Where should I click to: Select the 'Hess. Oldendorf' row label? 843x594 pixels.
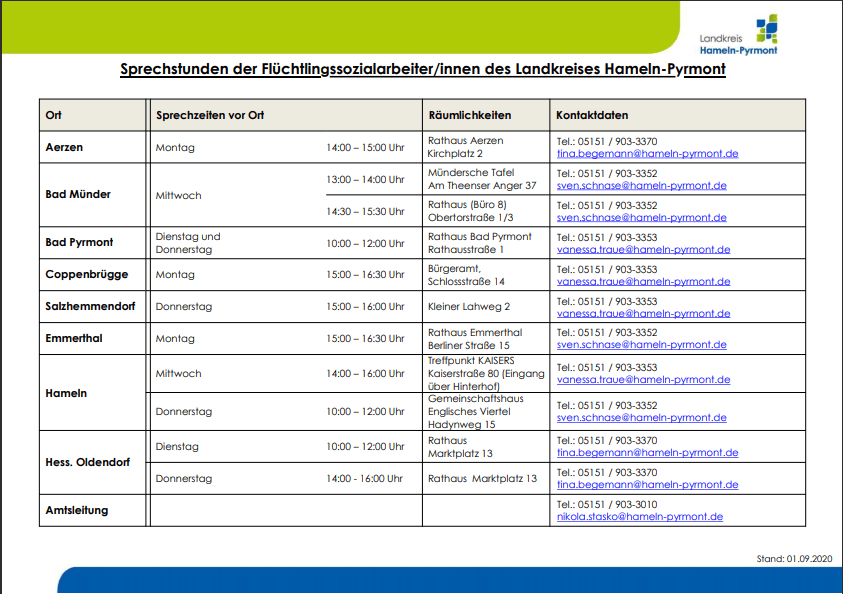click(88, 462)
